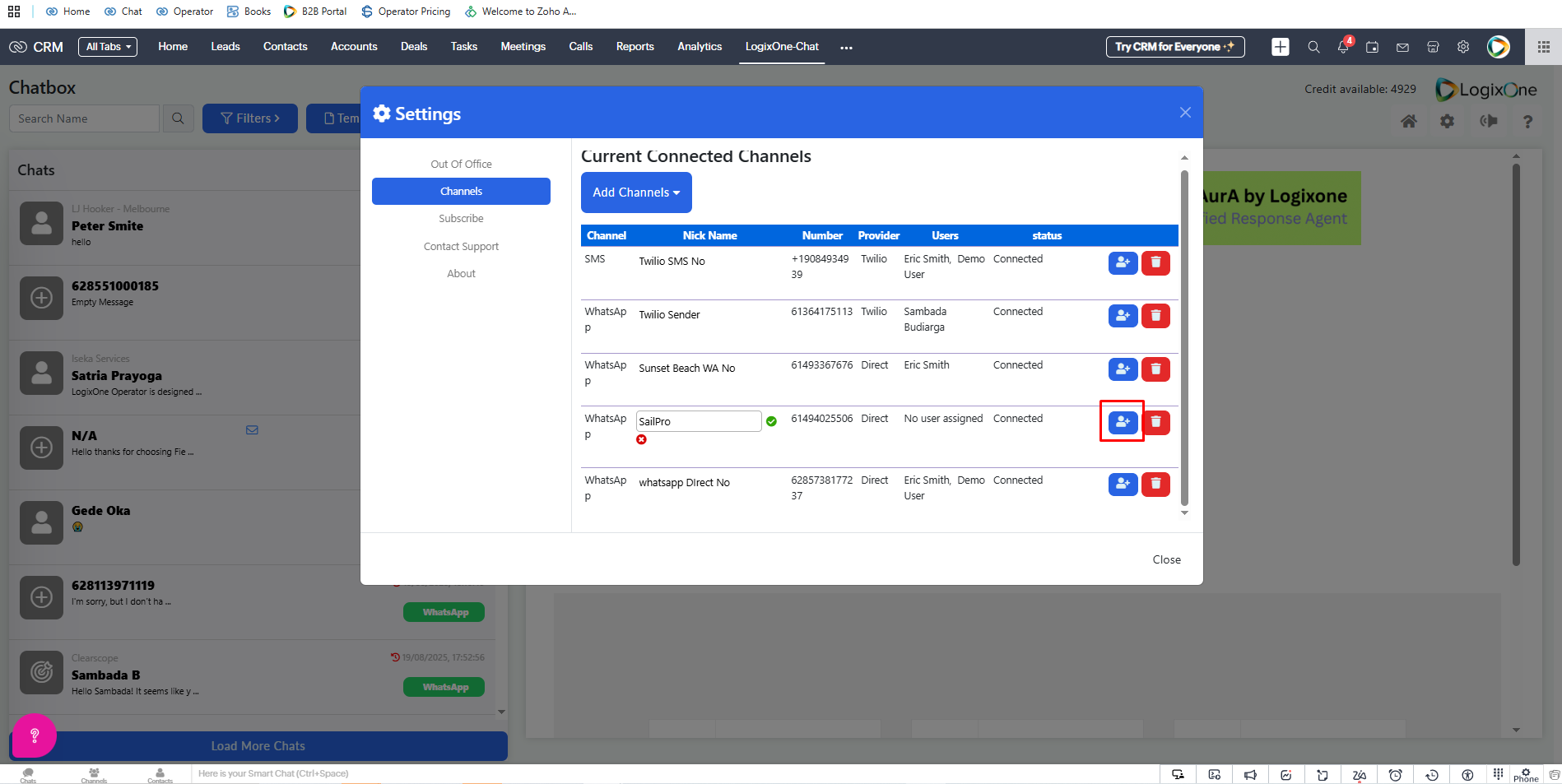Screen dimensions: 1562x784
Task: Edit the SailPro nickname field
Action: point(699,421)
